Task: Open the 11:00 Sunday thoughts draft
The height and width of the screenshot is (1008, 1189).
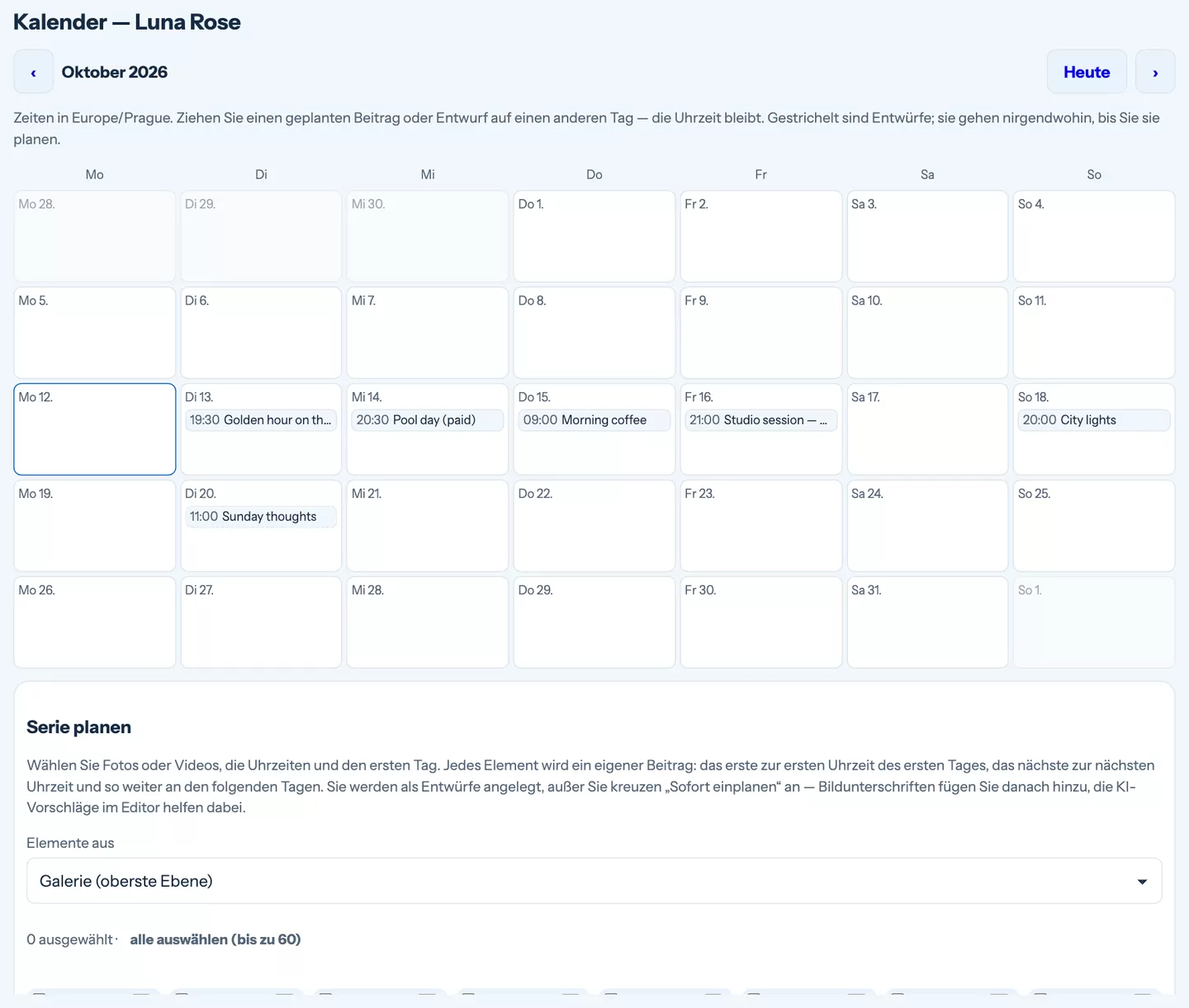Action: coord(261,517)
